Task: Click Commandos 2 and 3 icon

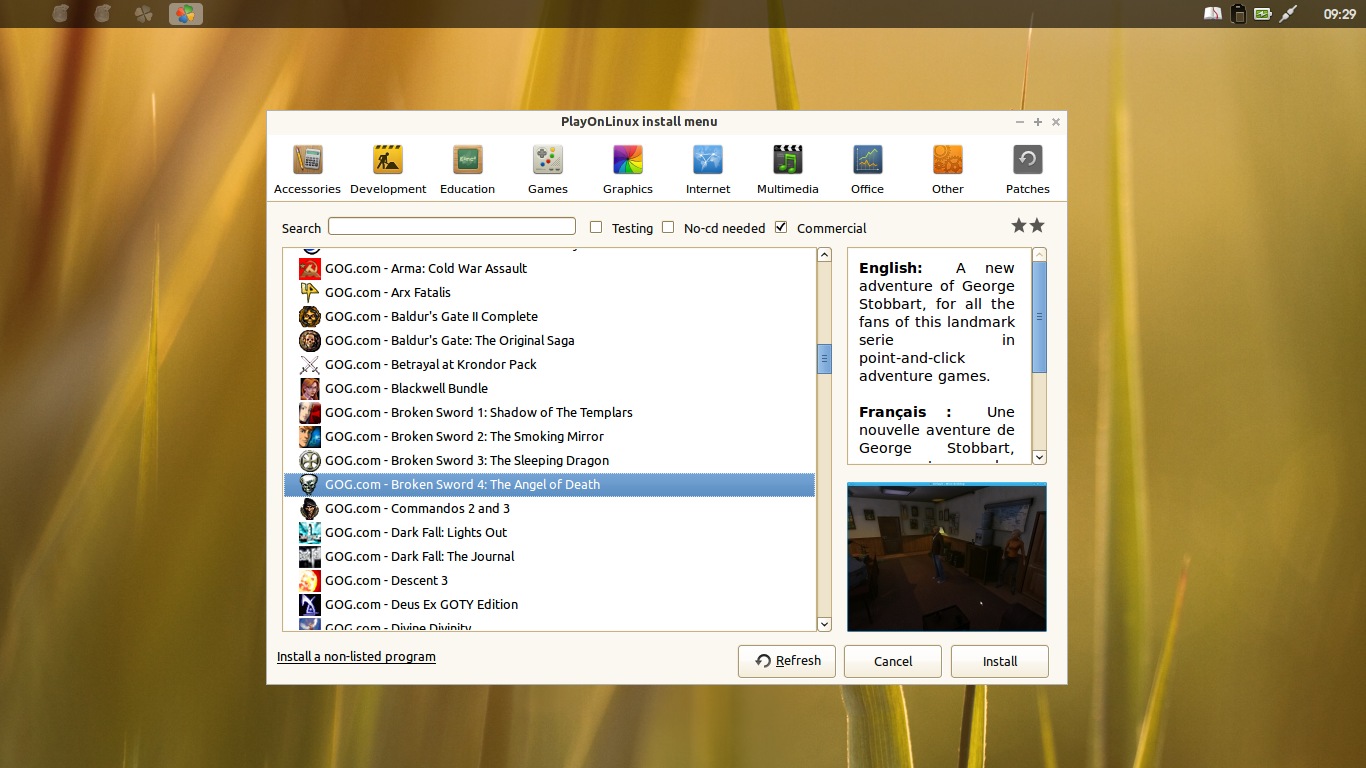Action: click(x=310, y=508)
